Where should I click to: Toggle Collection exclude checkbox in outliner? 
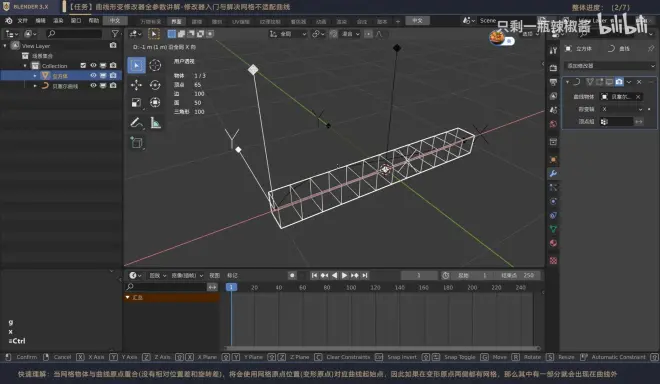83,66
